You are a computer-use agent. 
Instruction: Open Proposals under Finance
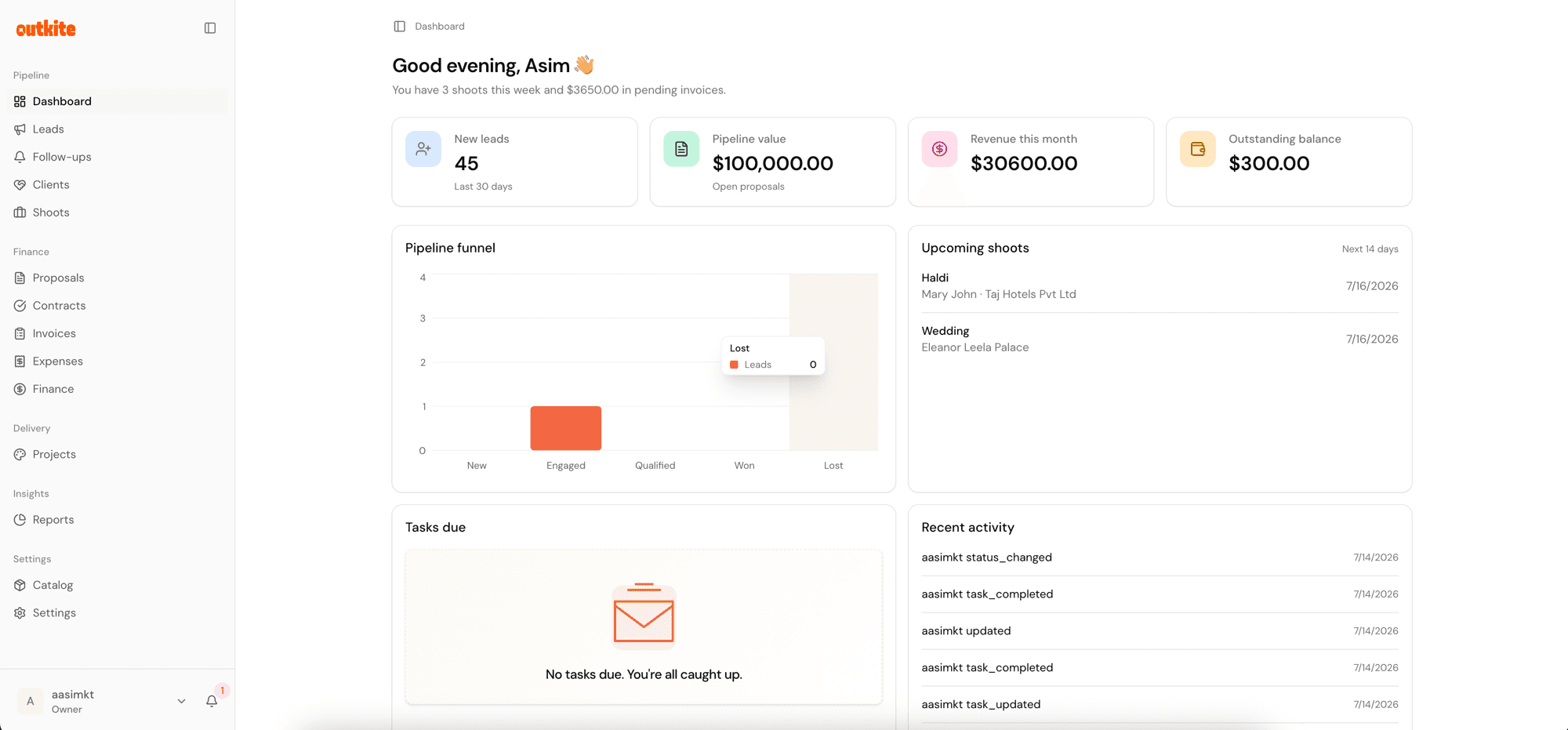[118, 278]
